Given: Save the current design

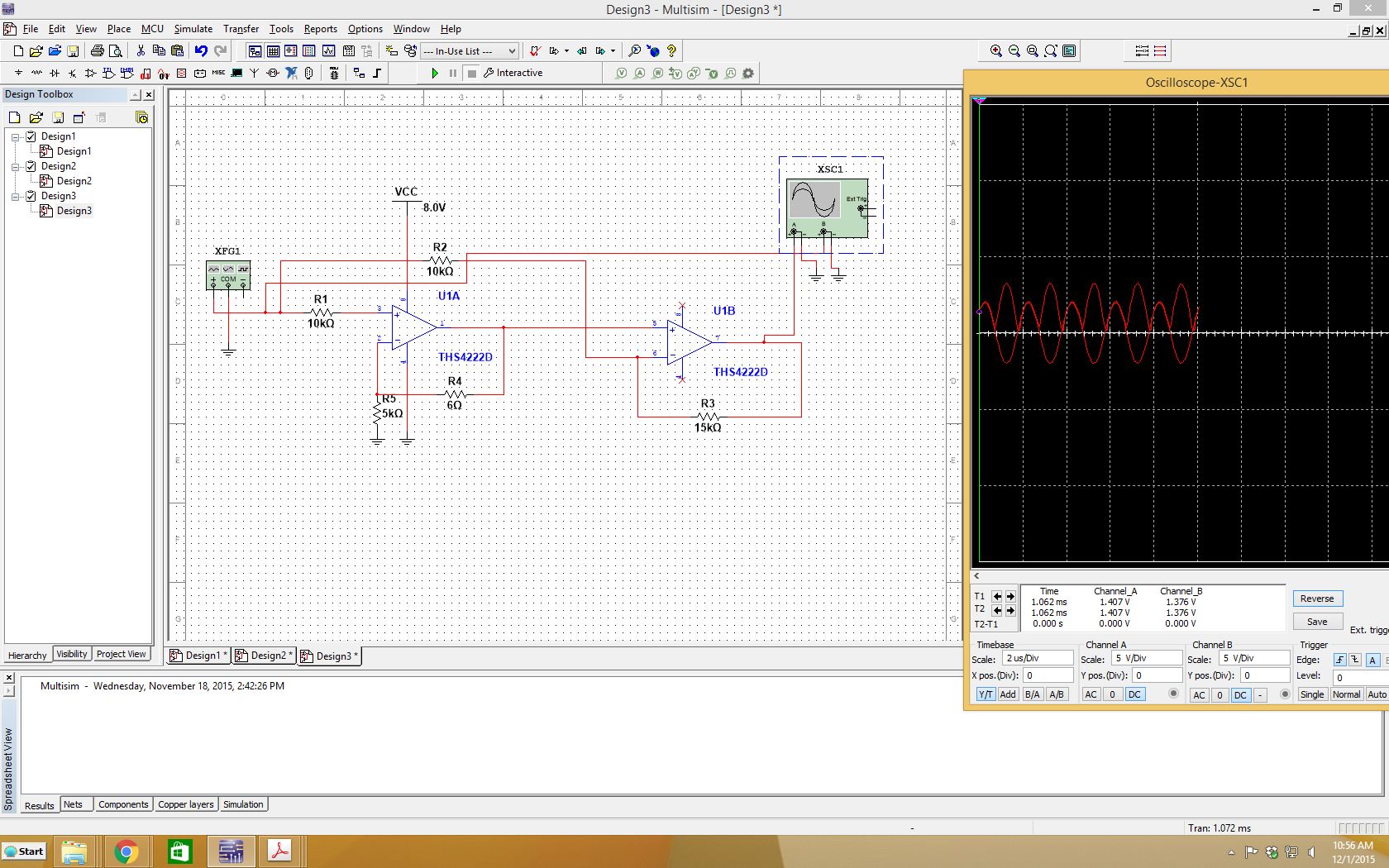Looking at the screenshot, I should (x=73, y=51).
